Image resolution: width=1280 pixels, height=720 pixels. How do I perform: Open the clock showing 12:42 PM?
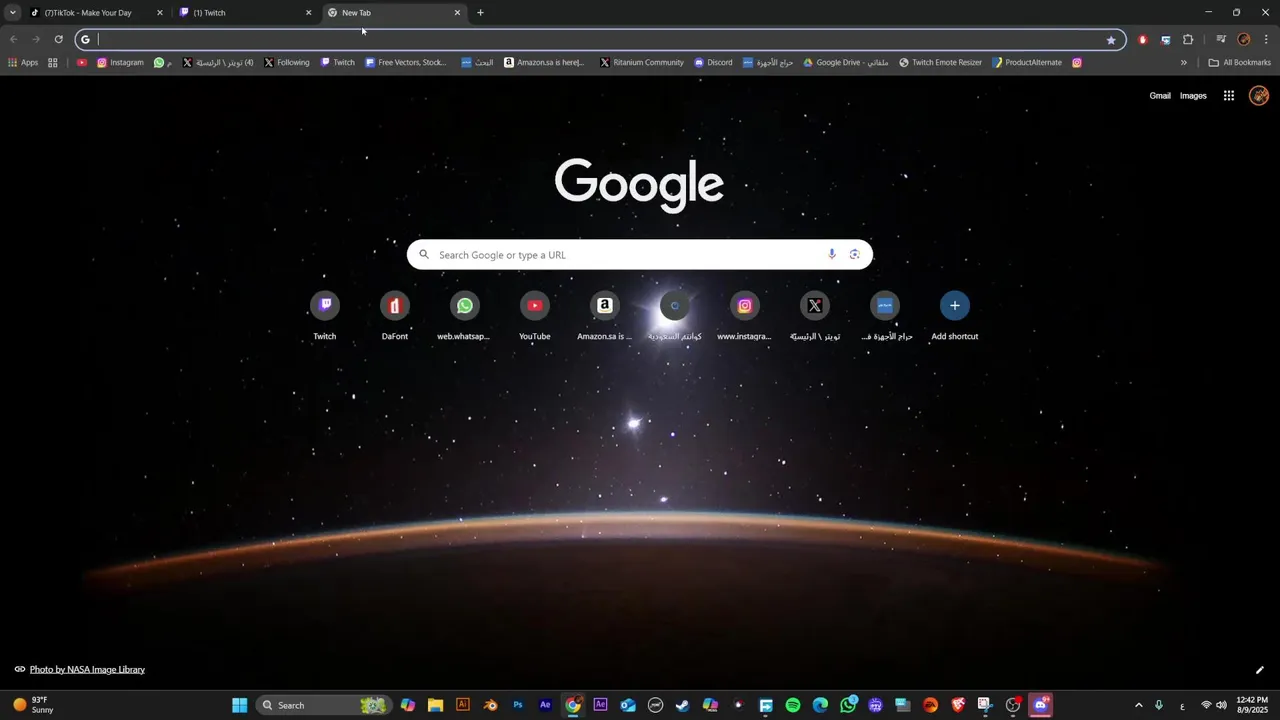1252,705
